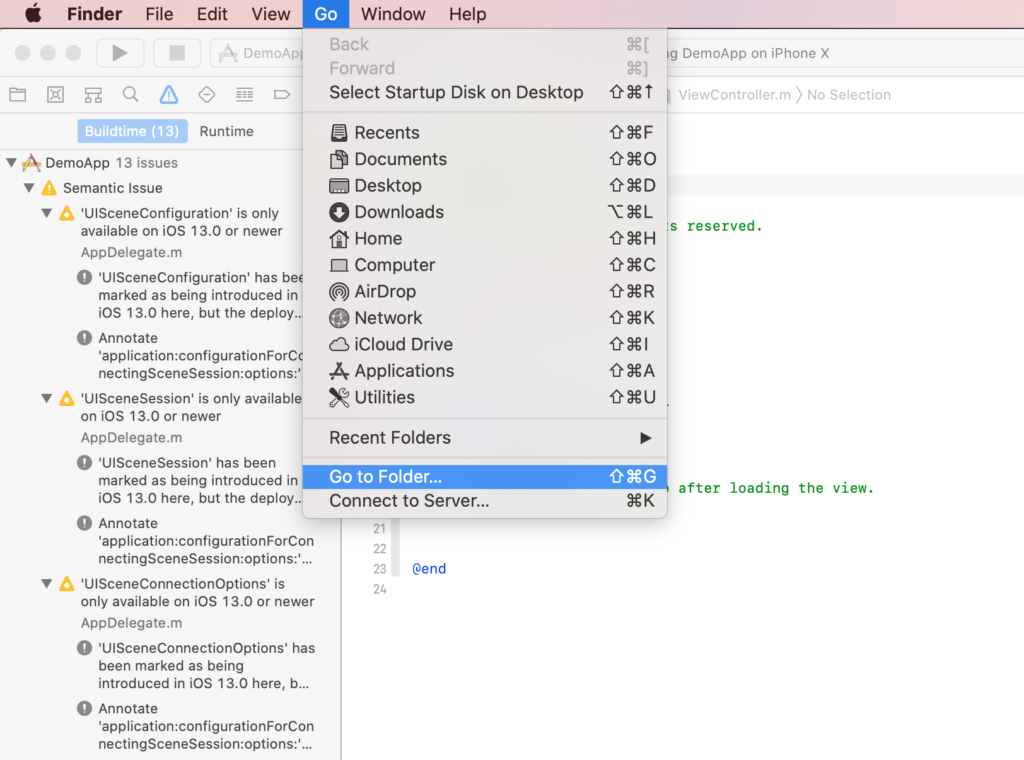
Task: Open the Edit menu
Action: point(212,14)
